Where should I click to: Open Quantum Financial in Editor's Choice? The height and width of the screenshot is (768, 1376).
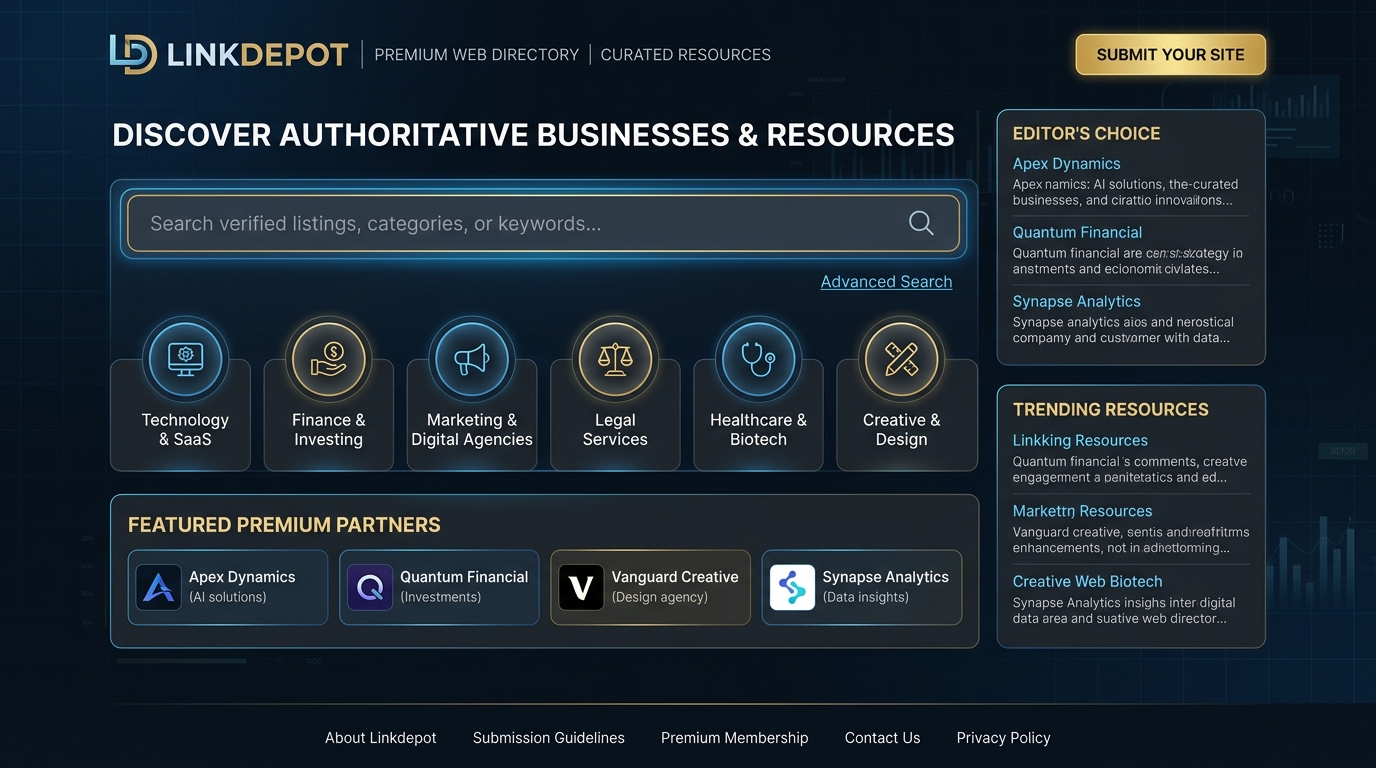pos(1077,232)
